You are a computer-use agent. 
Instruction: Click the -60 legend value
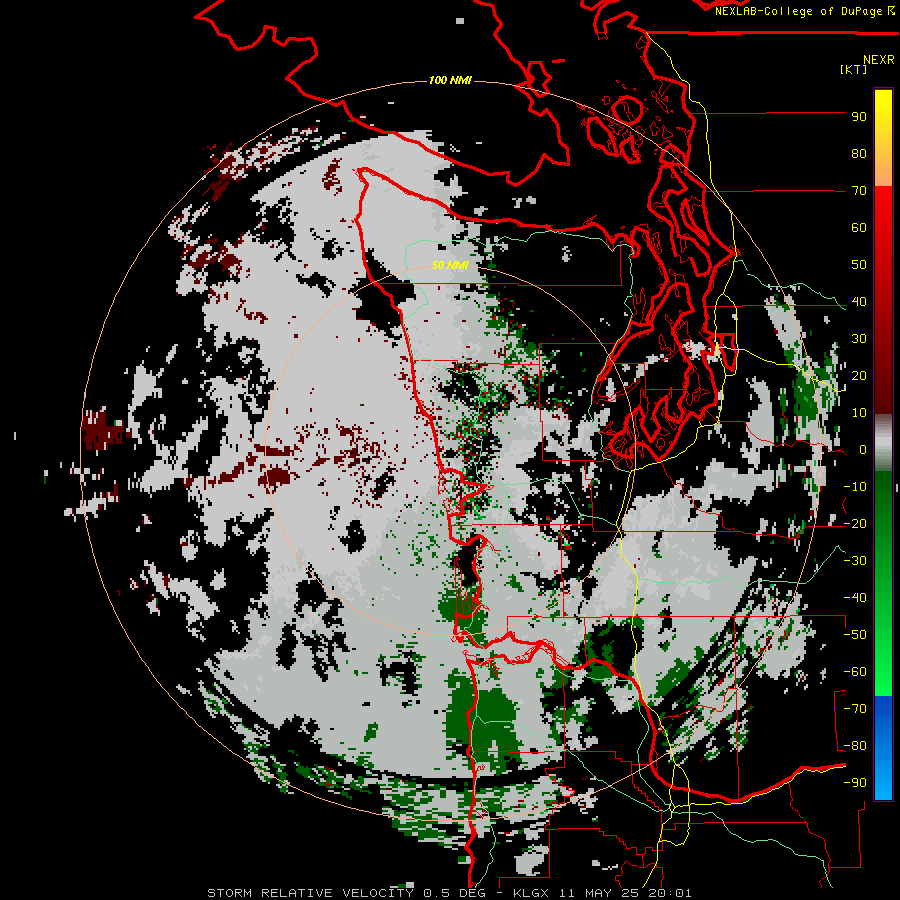(855, 672)
